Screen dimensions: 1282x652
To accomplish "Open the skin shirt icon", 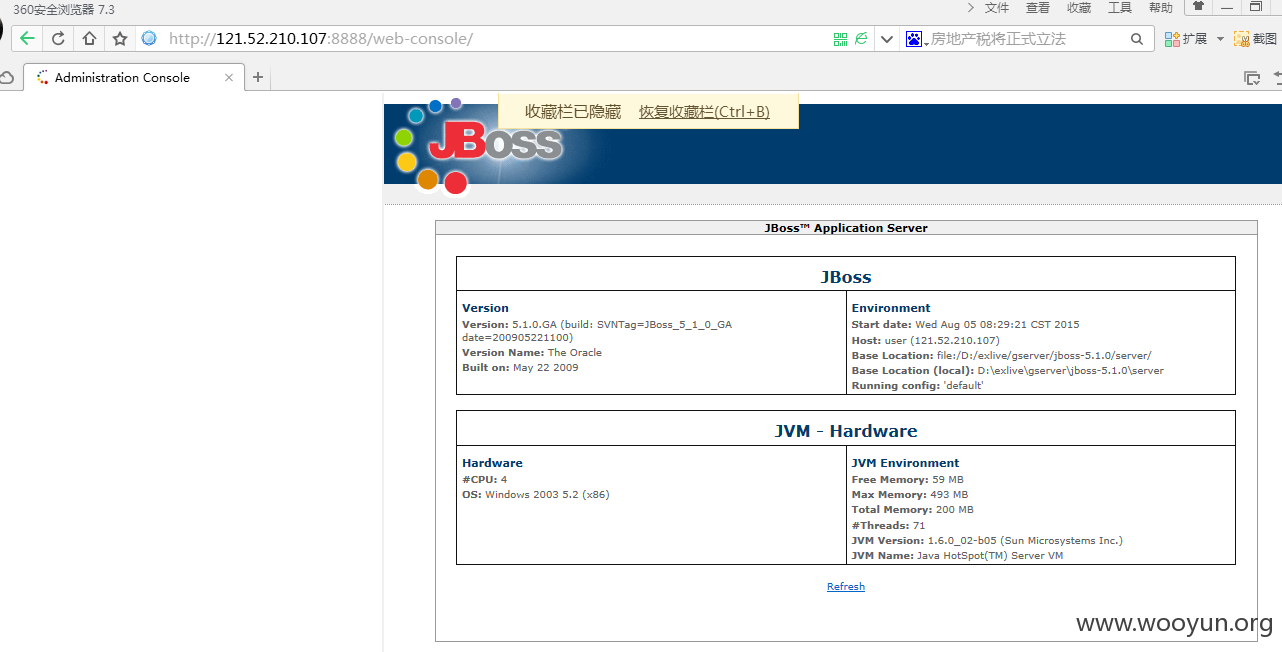I will click(1198, 7).
